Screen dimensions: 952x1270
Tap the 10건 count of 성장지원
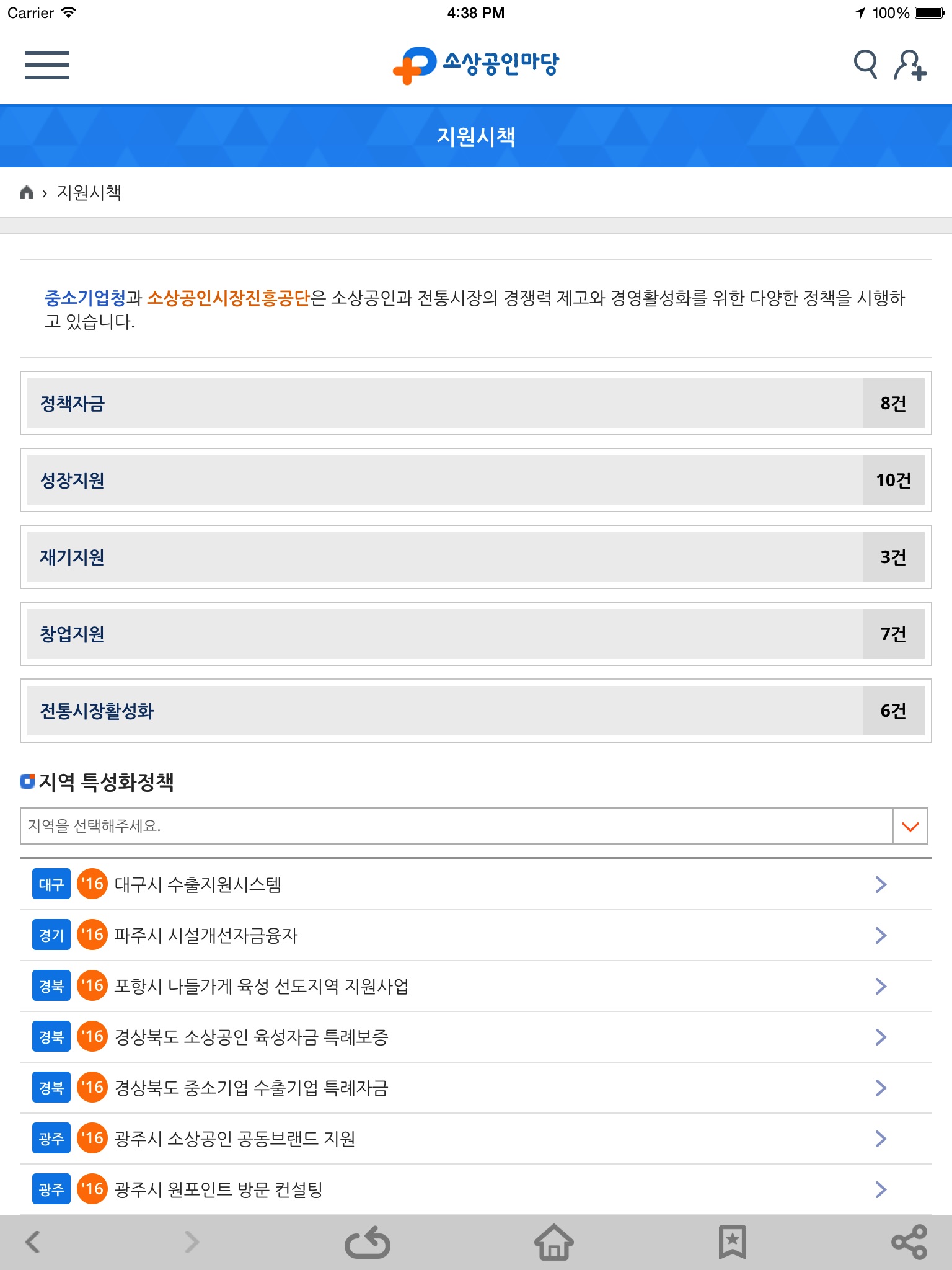click(893, 480)
